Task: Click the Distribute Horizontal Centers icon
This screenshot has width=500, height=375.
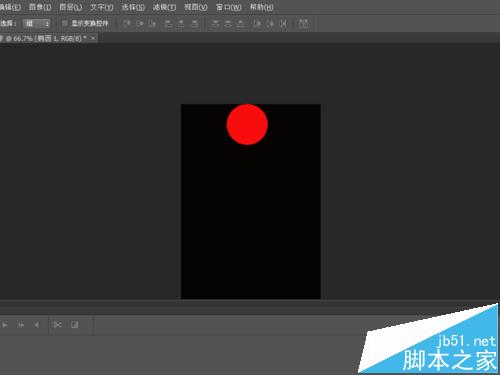Action: pos(270,23)
